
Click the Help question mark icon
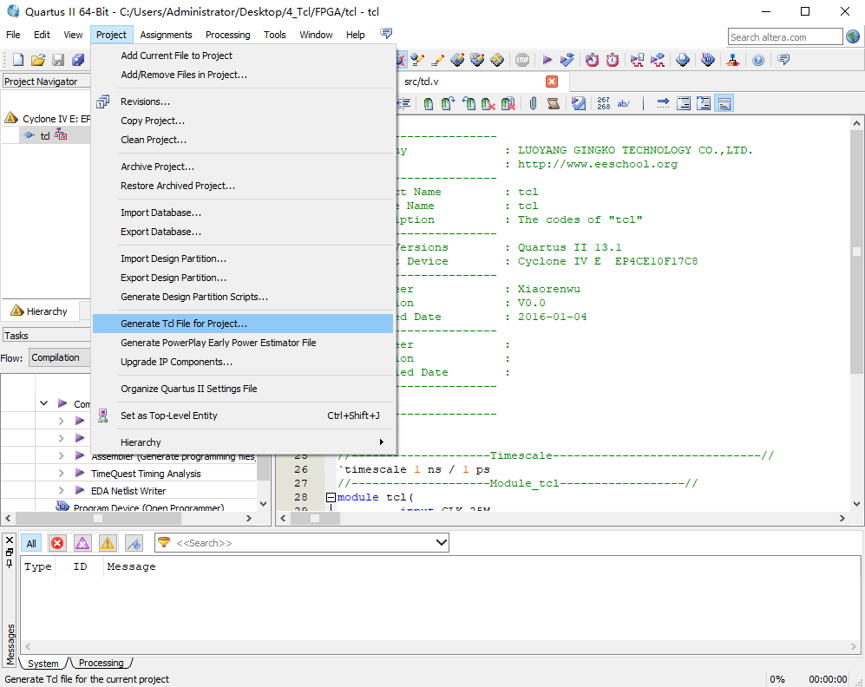click(x=758, y=60)
